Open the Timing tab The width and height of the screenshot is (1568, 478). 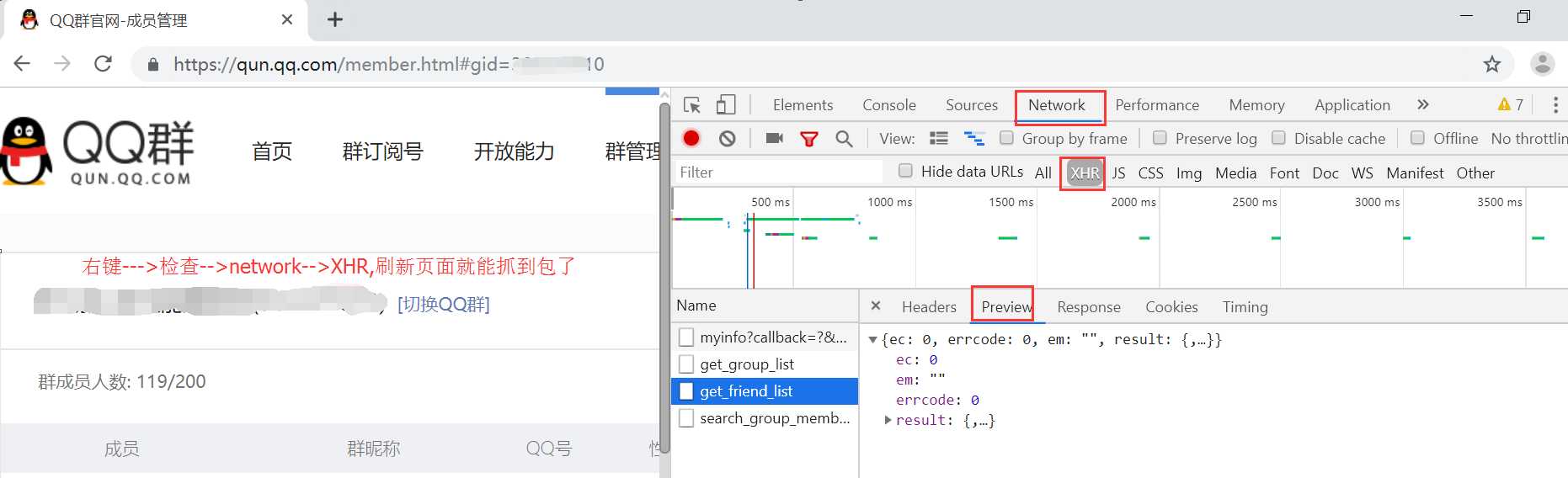tap(1245, 307)
